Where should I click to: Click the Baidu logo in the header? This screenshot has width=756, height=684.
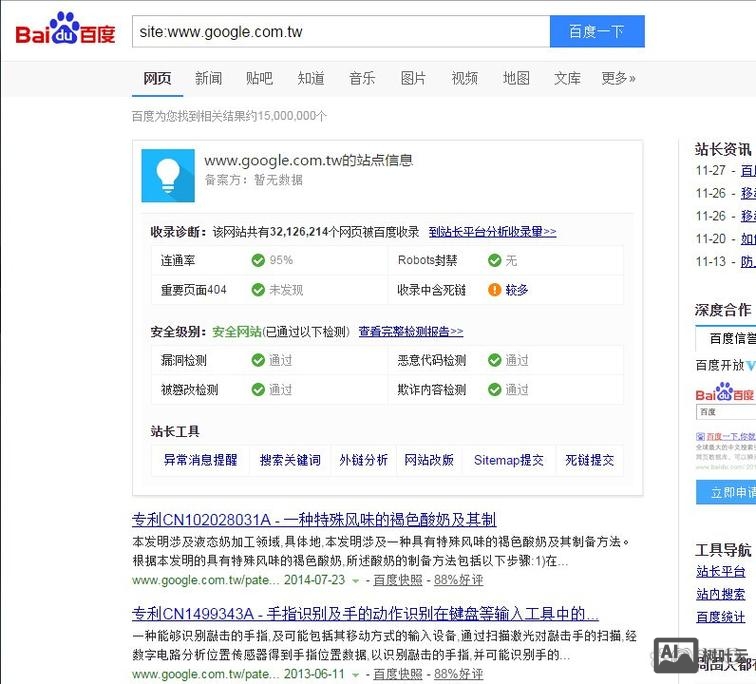pos(65,28)
